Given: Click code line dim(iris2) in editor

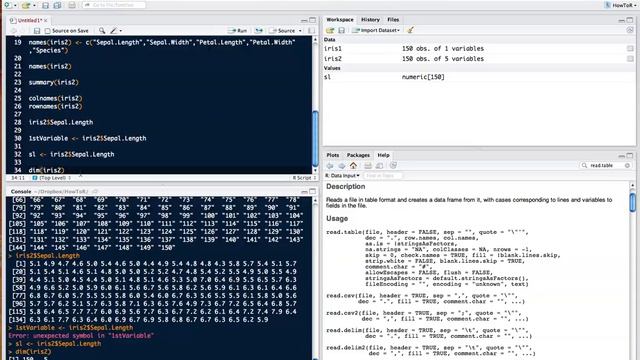Looking at the screenshot, I should 47,170.
